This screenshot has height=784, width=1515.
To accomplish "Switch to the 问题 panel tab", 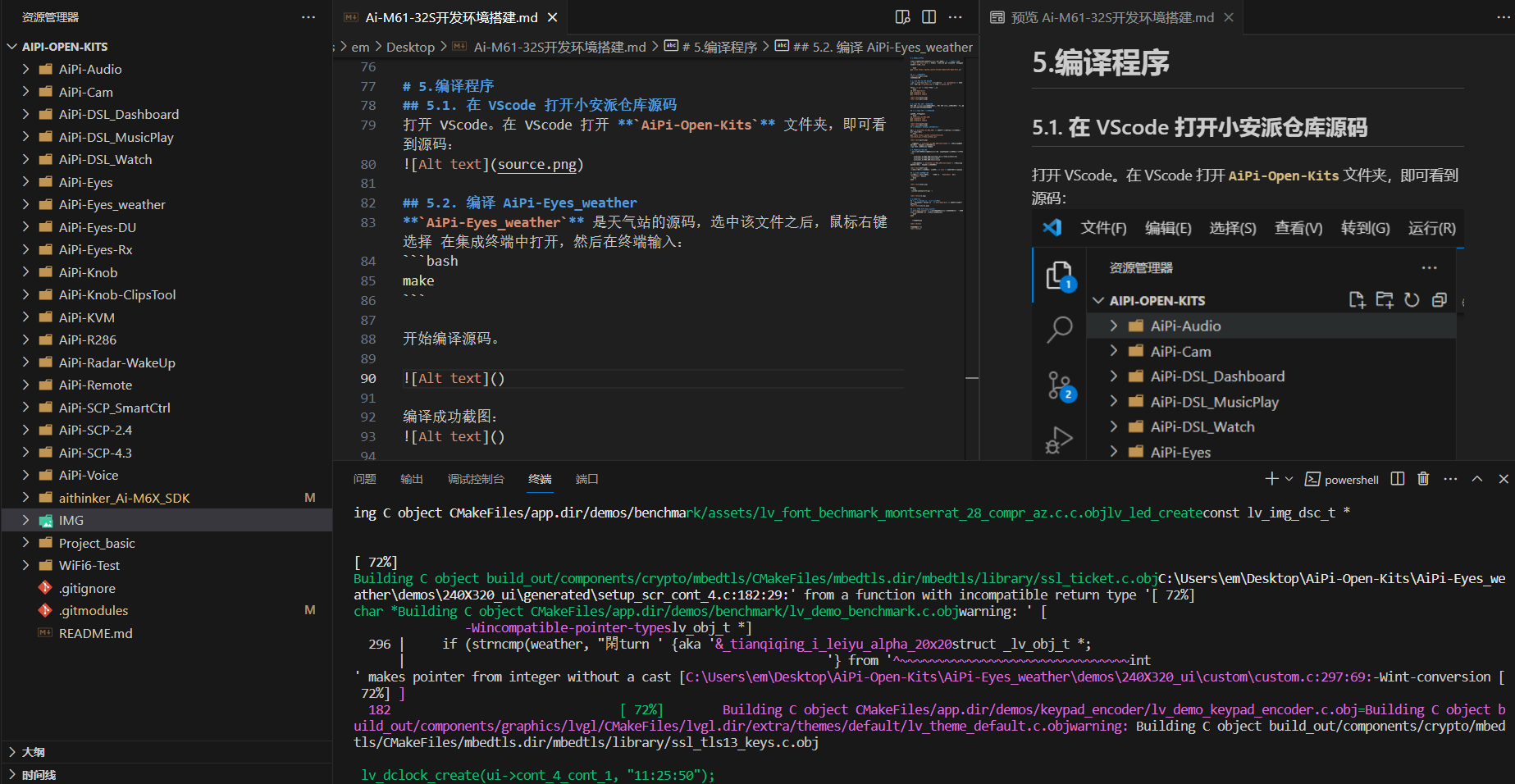I will [x=364, y=479].
